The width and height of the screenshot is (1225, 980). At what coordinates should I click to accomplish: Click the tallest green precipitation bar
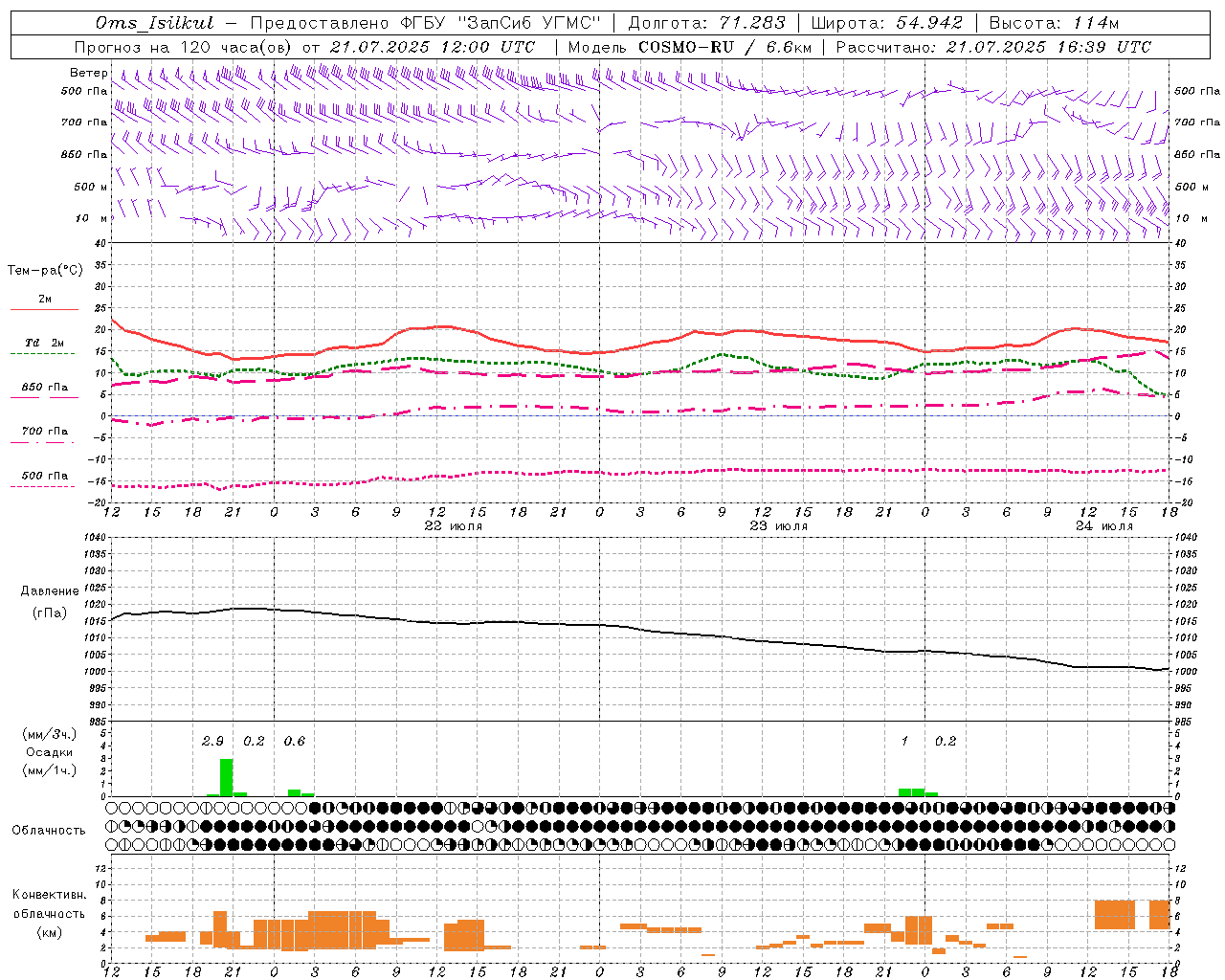(x=227, y=777)
